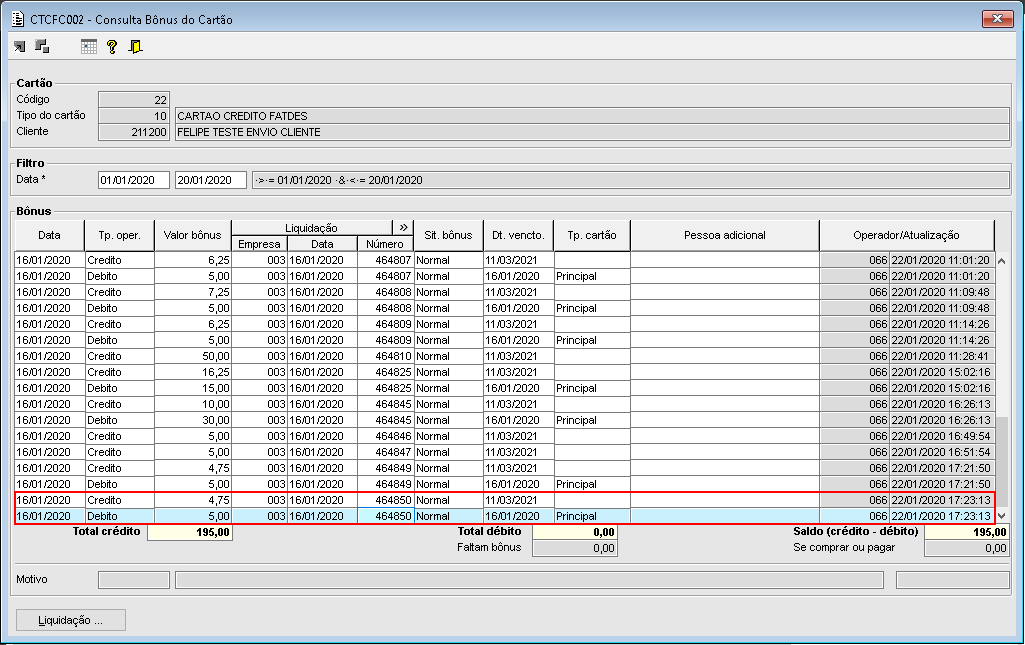The image size is (1025, 645).
Task: Select the cell with bonus value 10,00
Action: tap(193, 404)
